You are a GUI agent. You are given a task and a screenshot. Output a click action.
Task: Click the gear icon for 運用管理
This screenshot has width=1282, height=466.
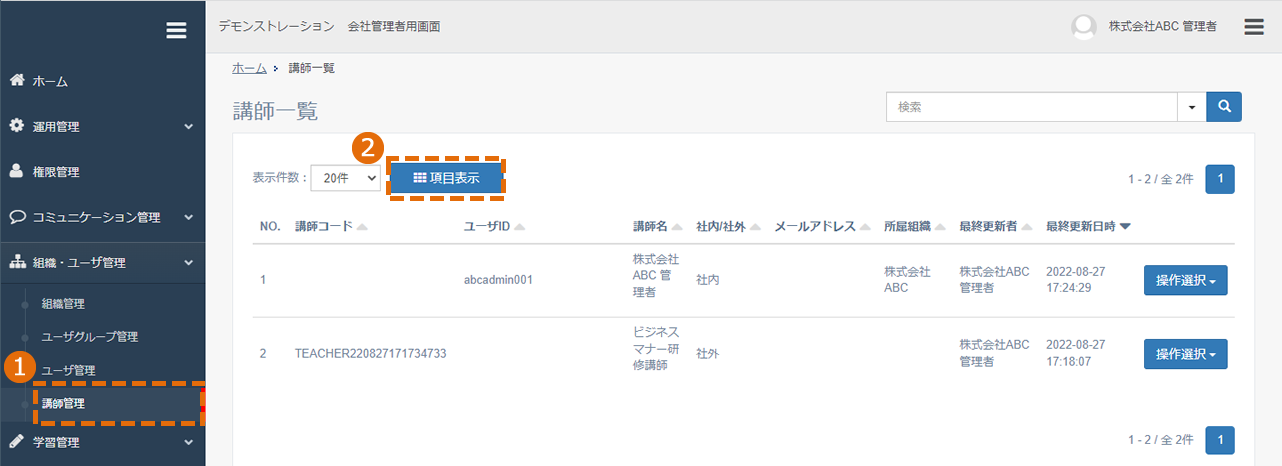pyautogui.click(x=17, y=126)
